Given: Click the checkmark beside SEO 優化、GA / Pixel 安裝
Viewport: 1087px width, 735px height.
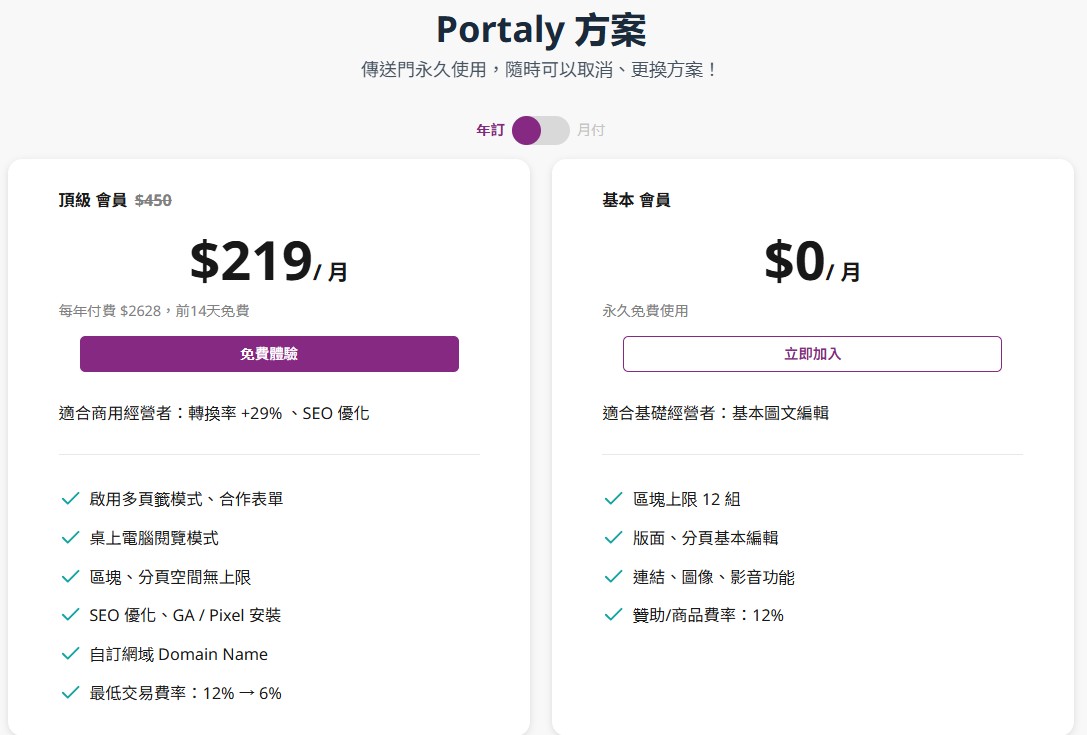Looking at the screenshot, I should point(69,615).
